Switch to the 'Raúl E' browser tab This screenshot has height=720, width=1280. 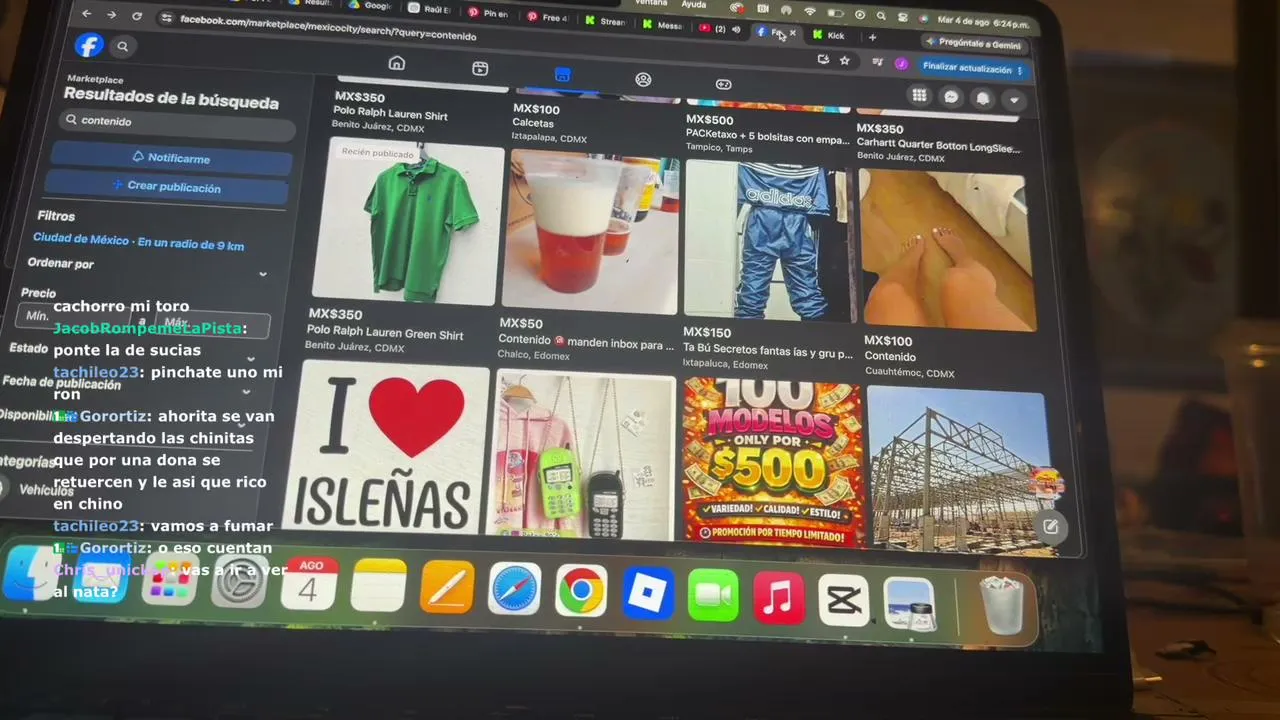(x=431, y=9)
